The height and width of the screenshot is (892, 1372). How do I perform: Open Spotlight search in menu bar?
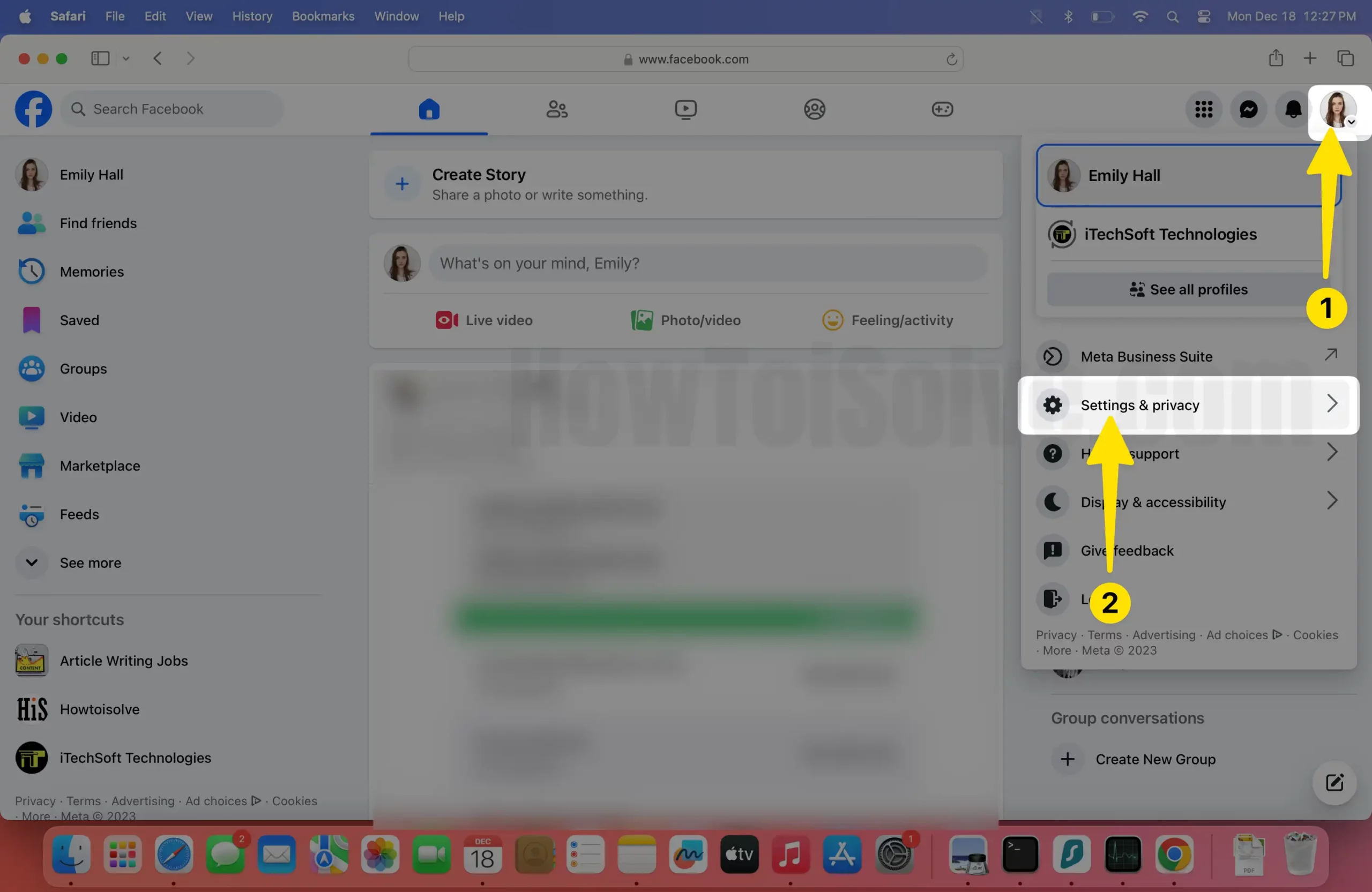click(1173, 16)
